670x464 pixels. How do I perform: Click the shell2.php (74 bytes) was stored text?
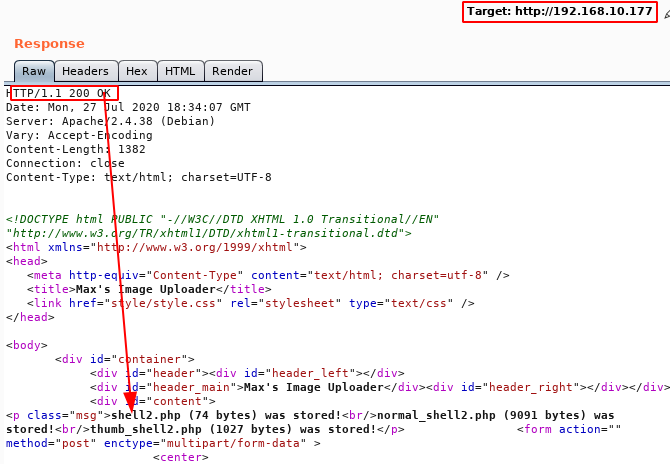point(226,415)
